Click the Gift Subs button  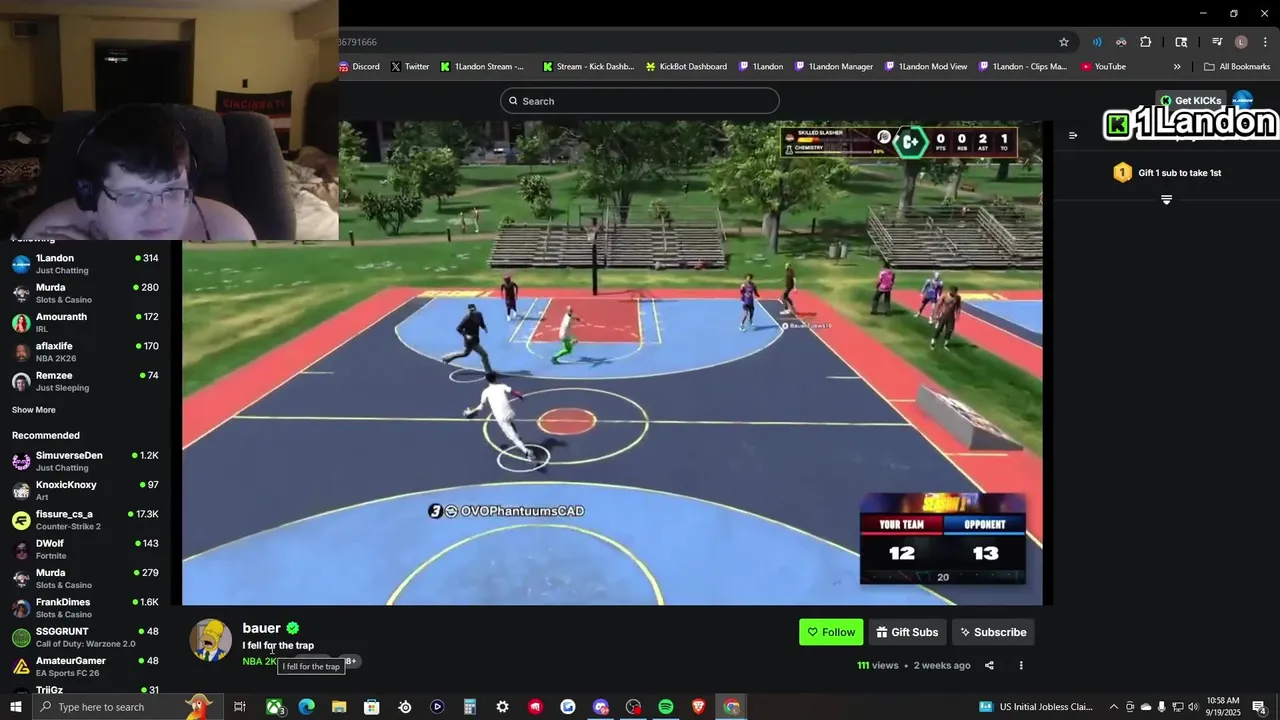(907, 632)
